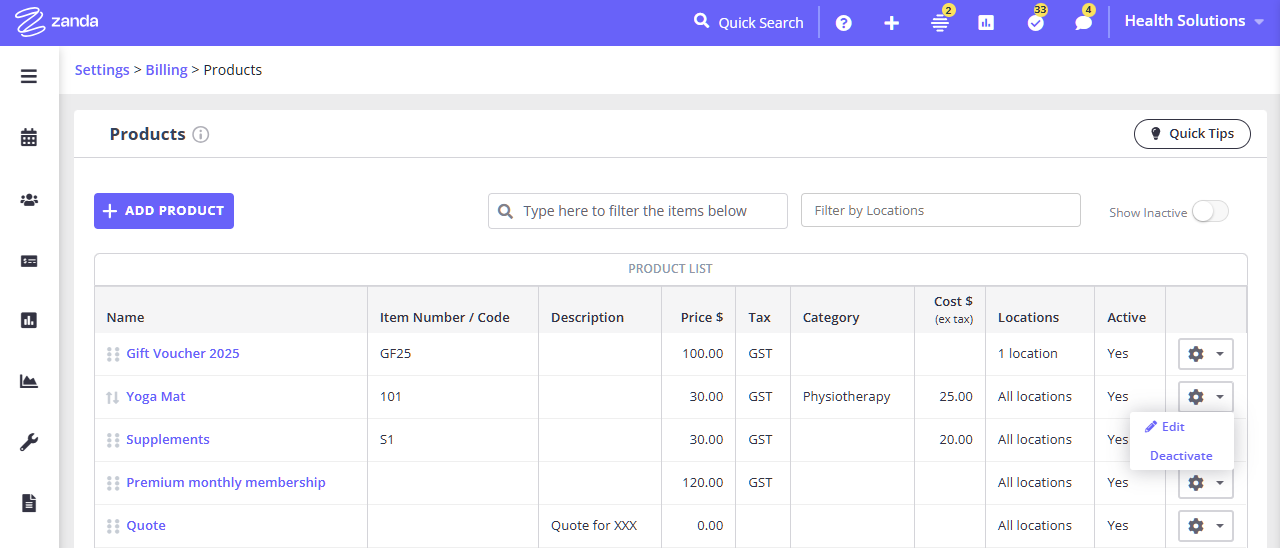Open the clients group icon in sidebar

point(29,200)
